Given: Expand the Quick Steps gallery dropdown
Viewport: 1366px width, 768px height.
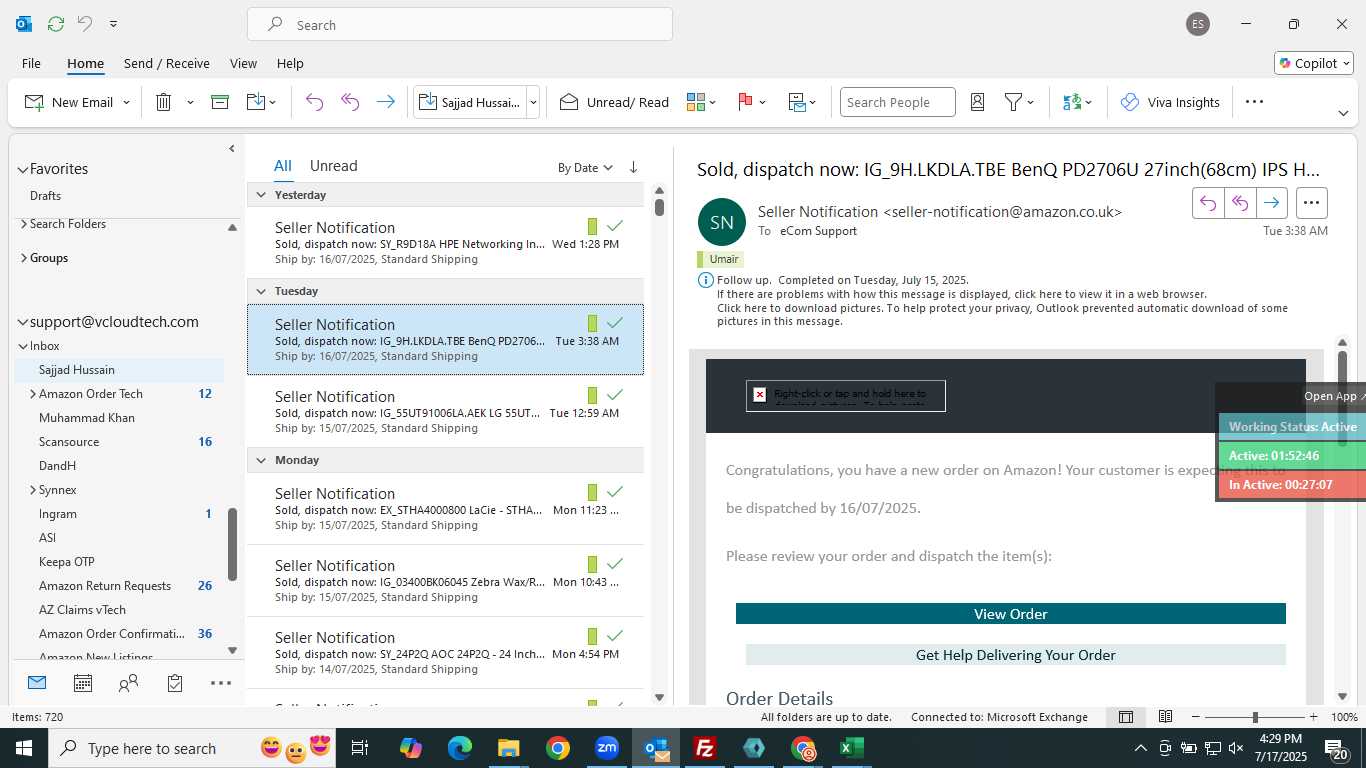Looking at the screenshot, I should 533,102.
